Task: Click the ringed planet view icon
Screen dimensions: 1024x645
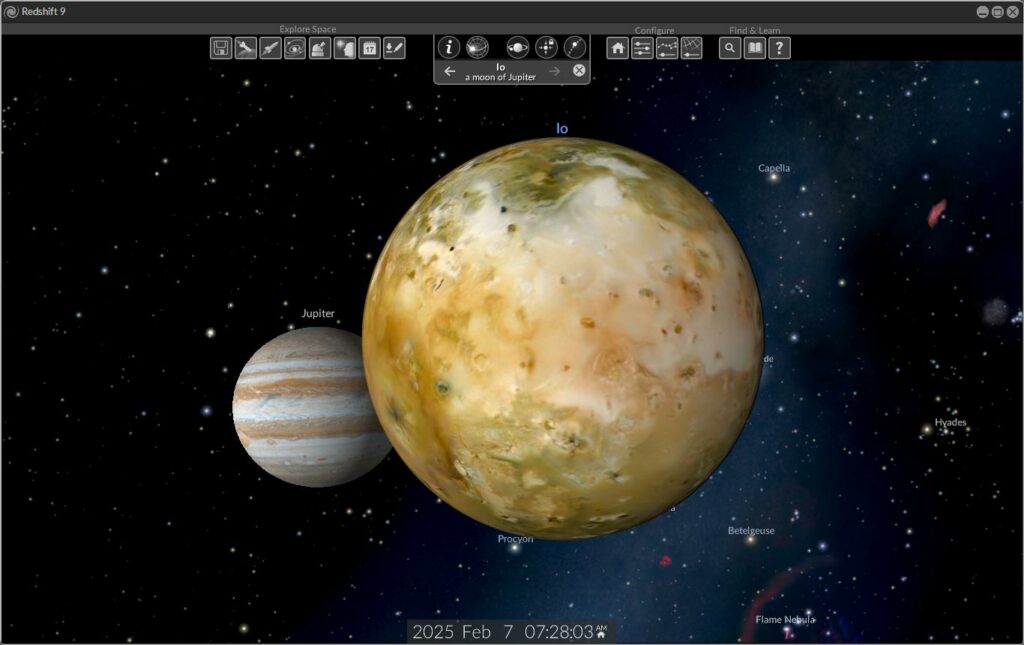Action: 518,47
